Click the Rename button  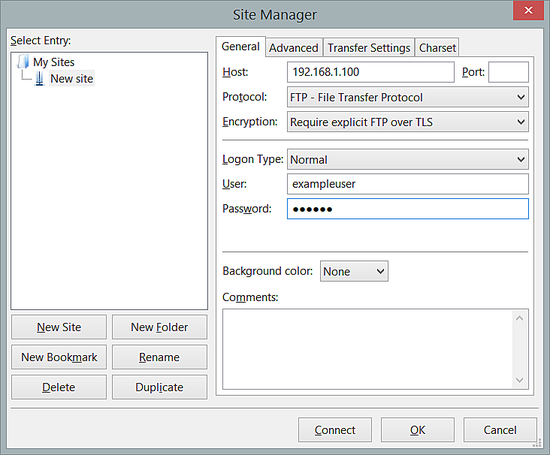pos(160,357)
